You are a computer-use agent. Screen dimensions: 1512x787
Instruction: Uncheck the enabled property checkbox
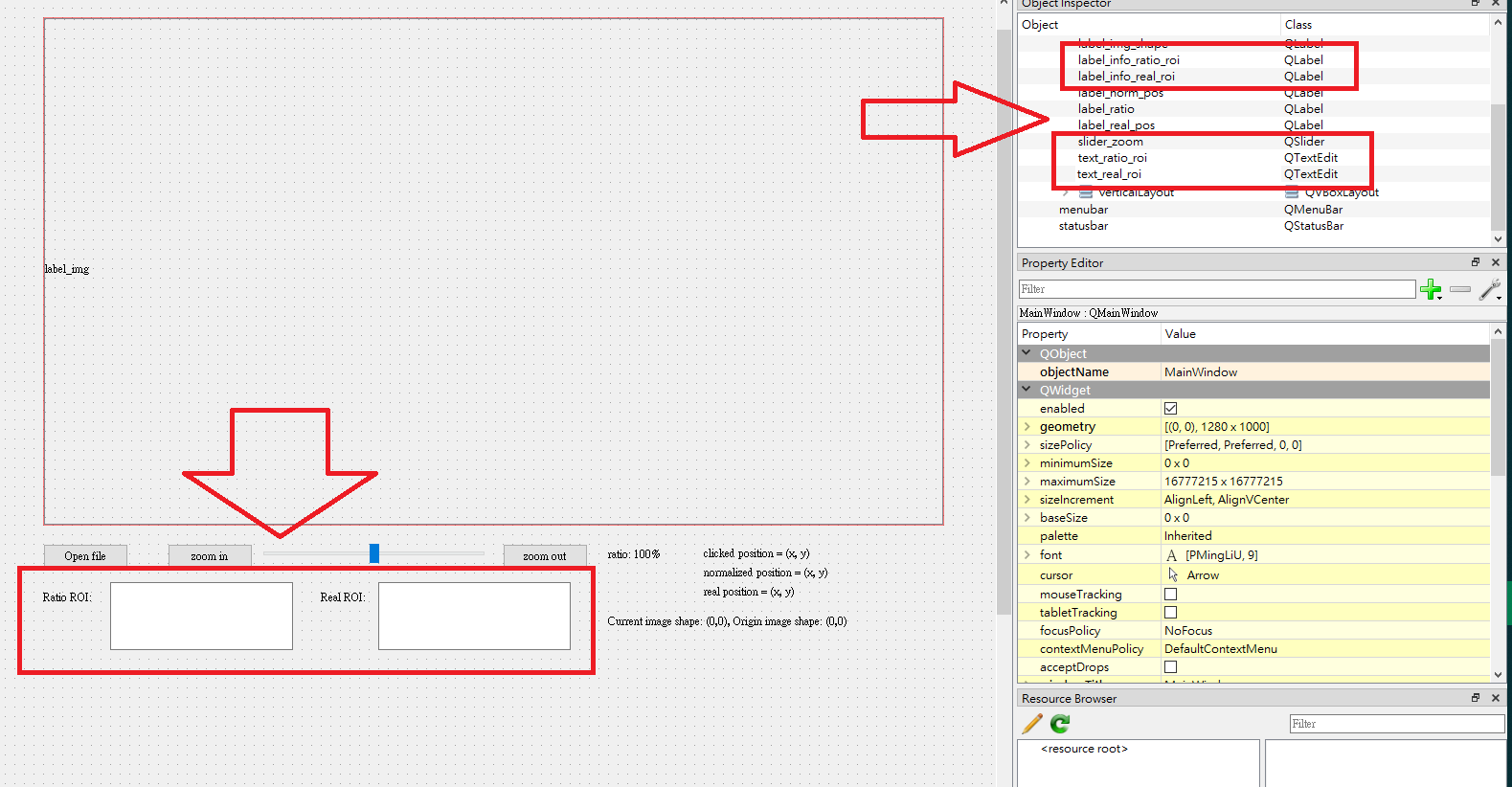click(1170, 409)
